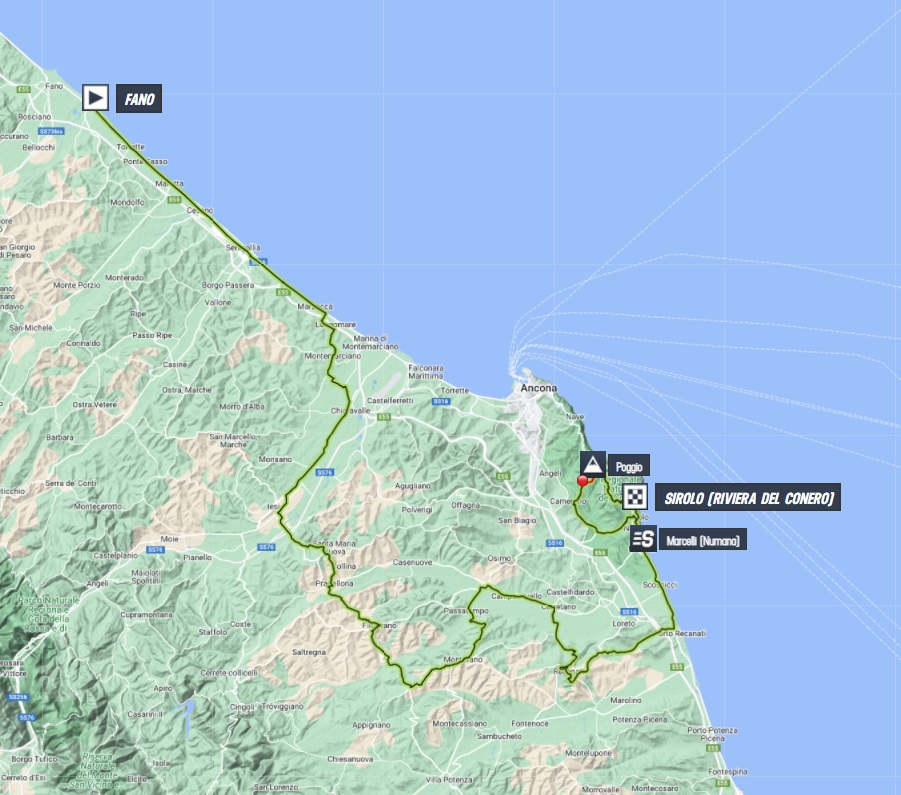Click the red dot marker on route

tap(582, 481)
